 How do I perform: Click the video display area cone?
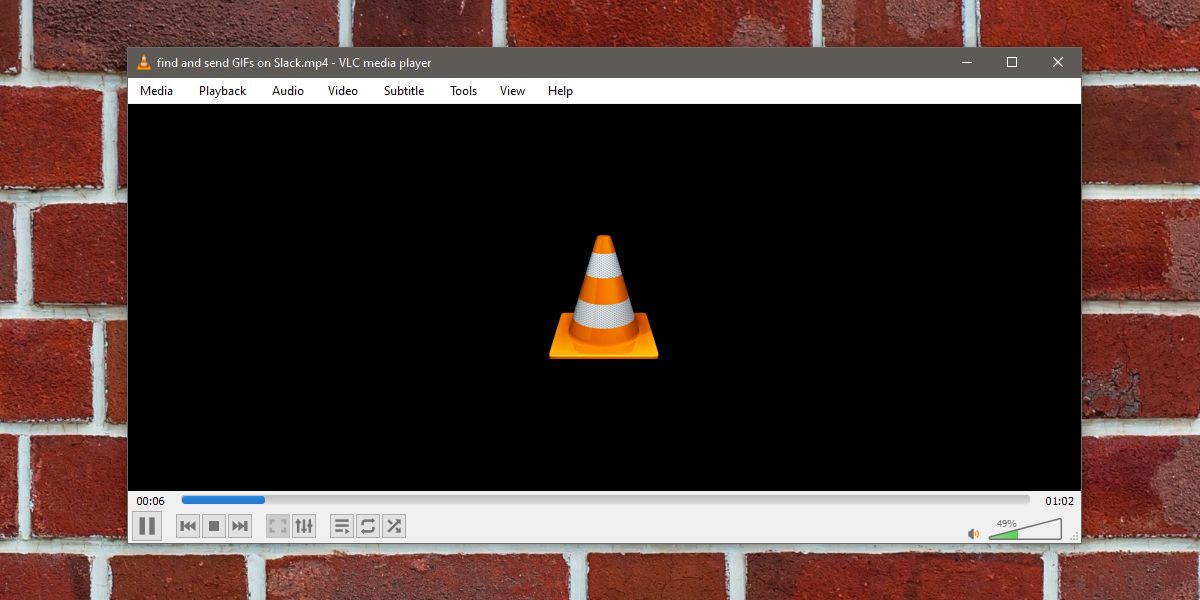pyautogui.click(x=604, y=297)
